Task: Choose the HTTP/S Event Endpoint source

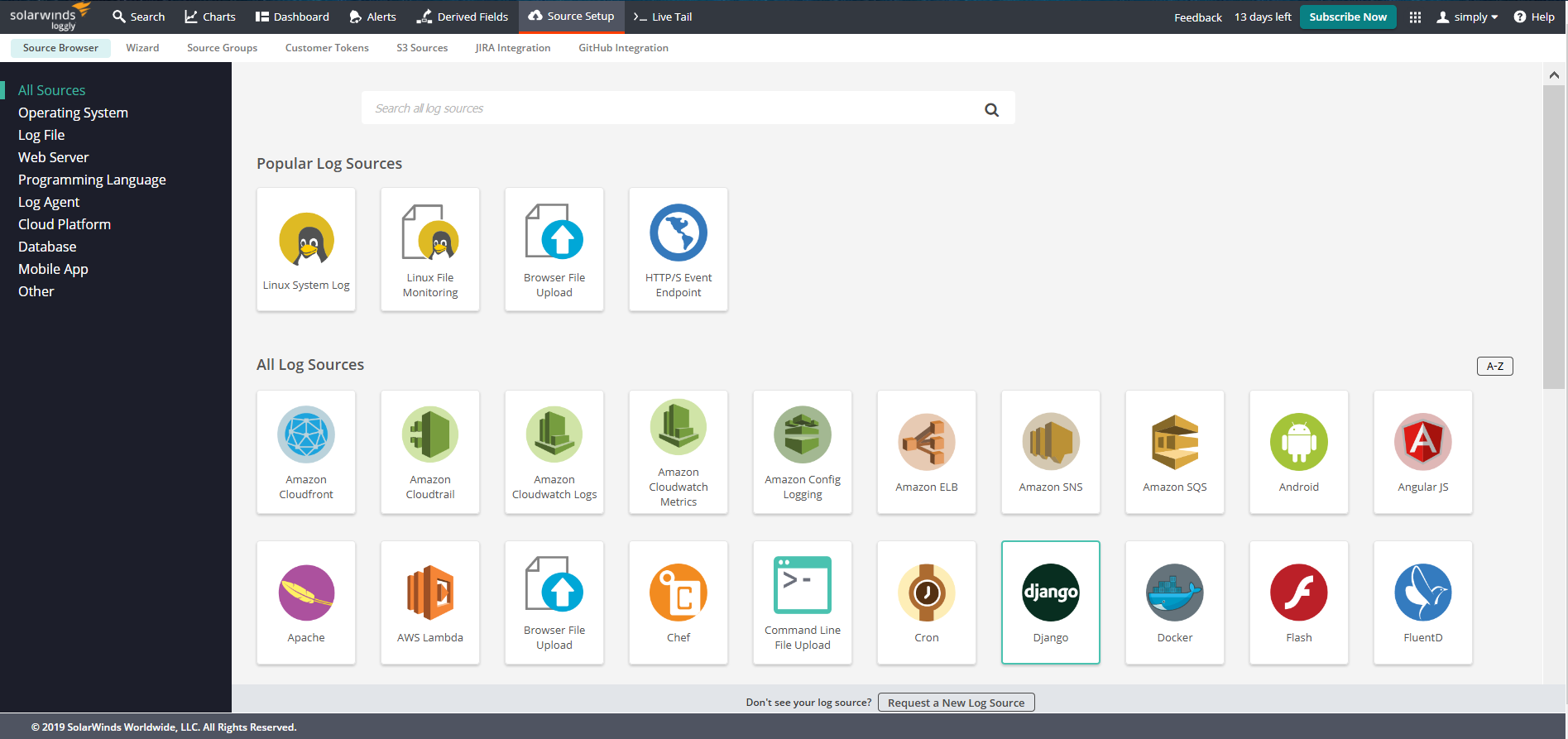Action: [x=679, y=249]
